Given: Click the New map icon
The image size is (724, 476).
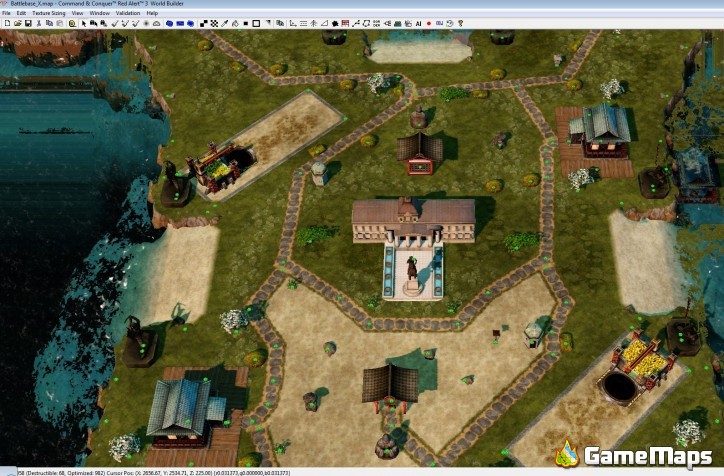Looking at the screenshot, I should (7, 23).
